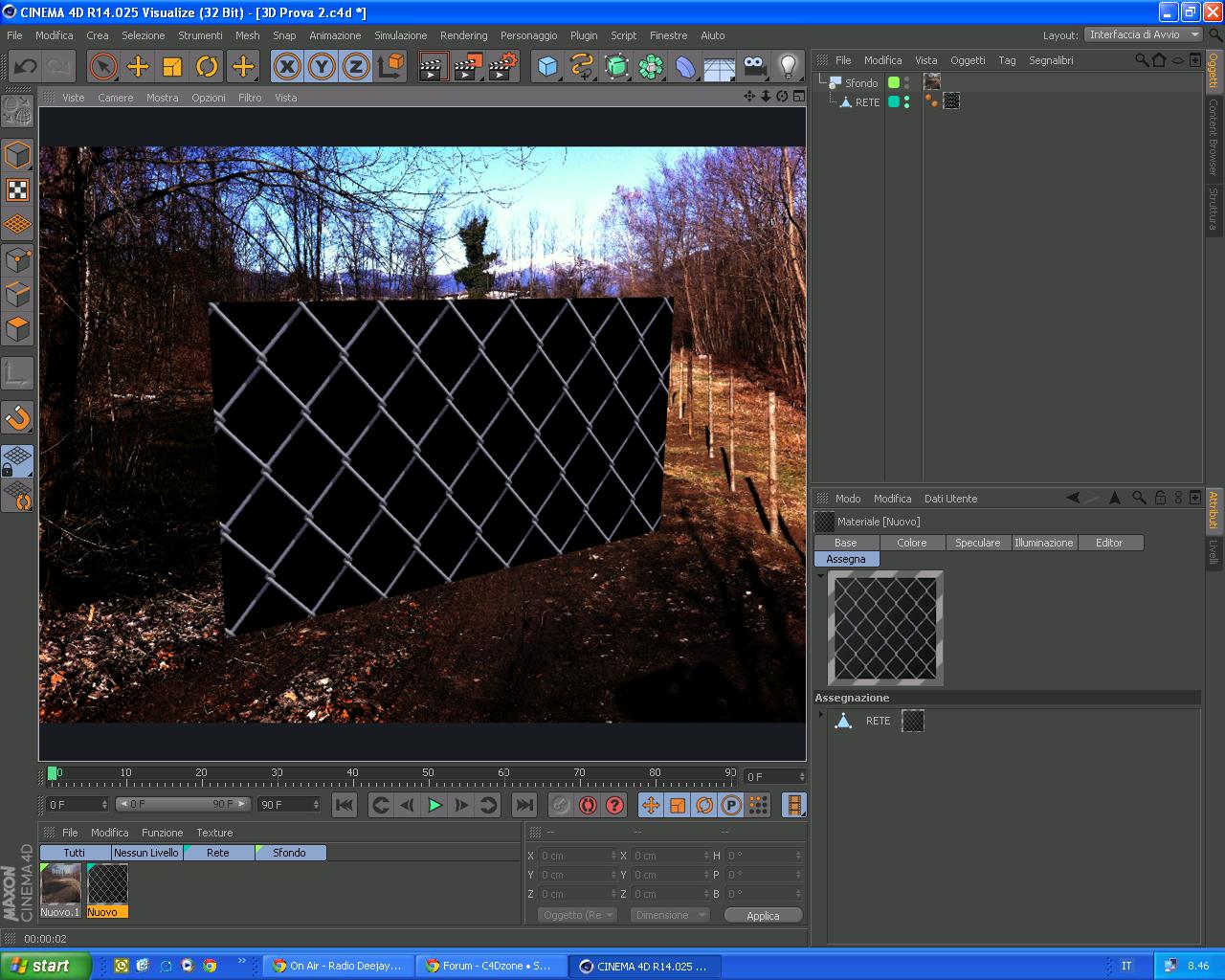Viewport: 1225px width, 980px height.
Task: Select the Move tool in top toolbar
Action: 138,66
